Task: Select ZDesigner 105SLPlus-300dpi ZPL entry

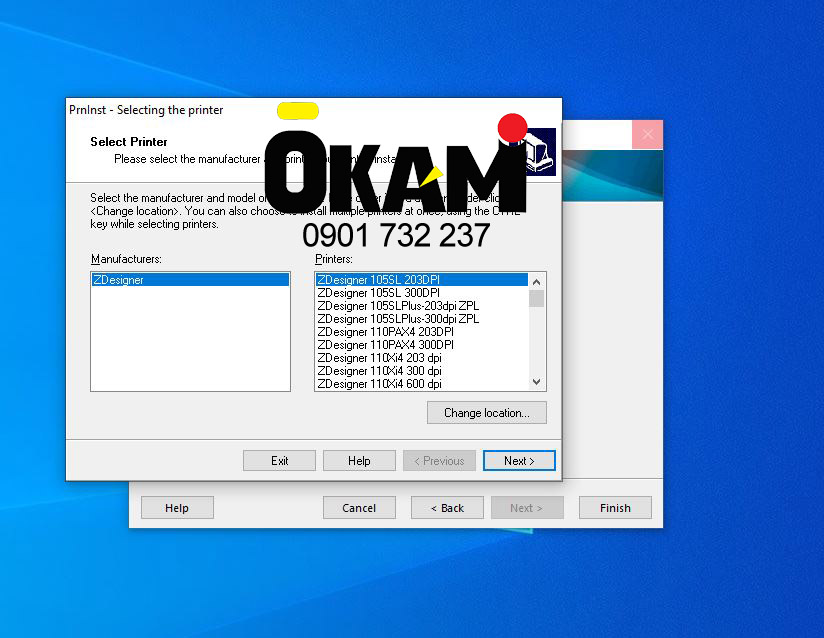Action: (421, 319)
